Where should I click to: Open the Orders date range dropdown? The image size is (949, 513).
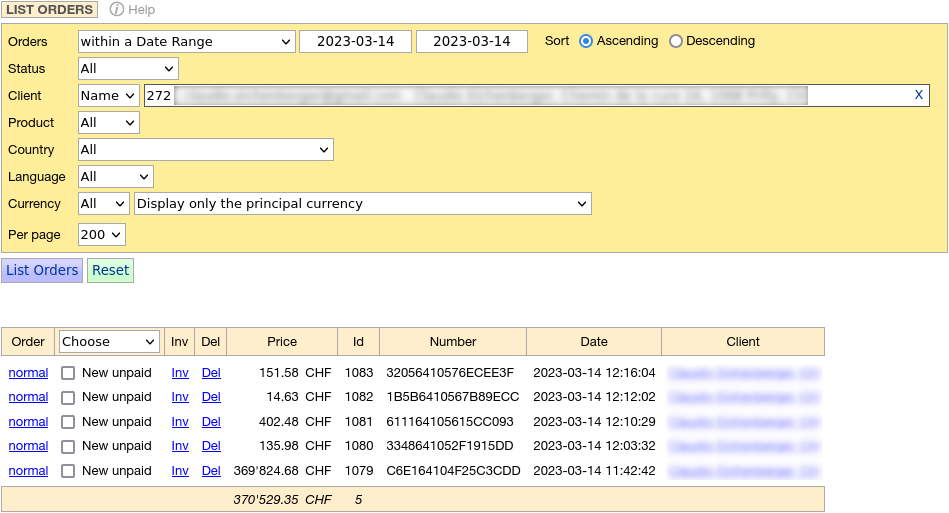tap(186, 42)
